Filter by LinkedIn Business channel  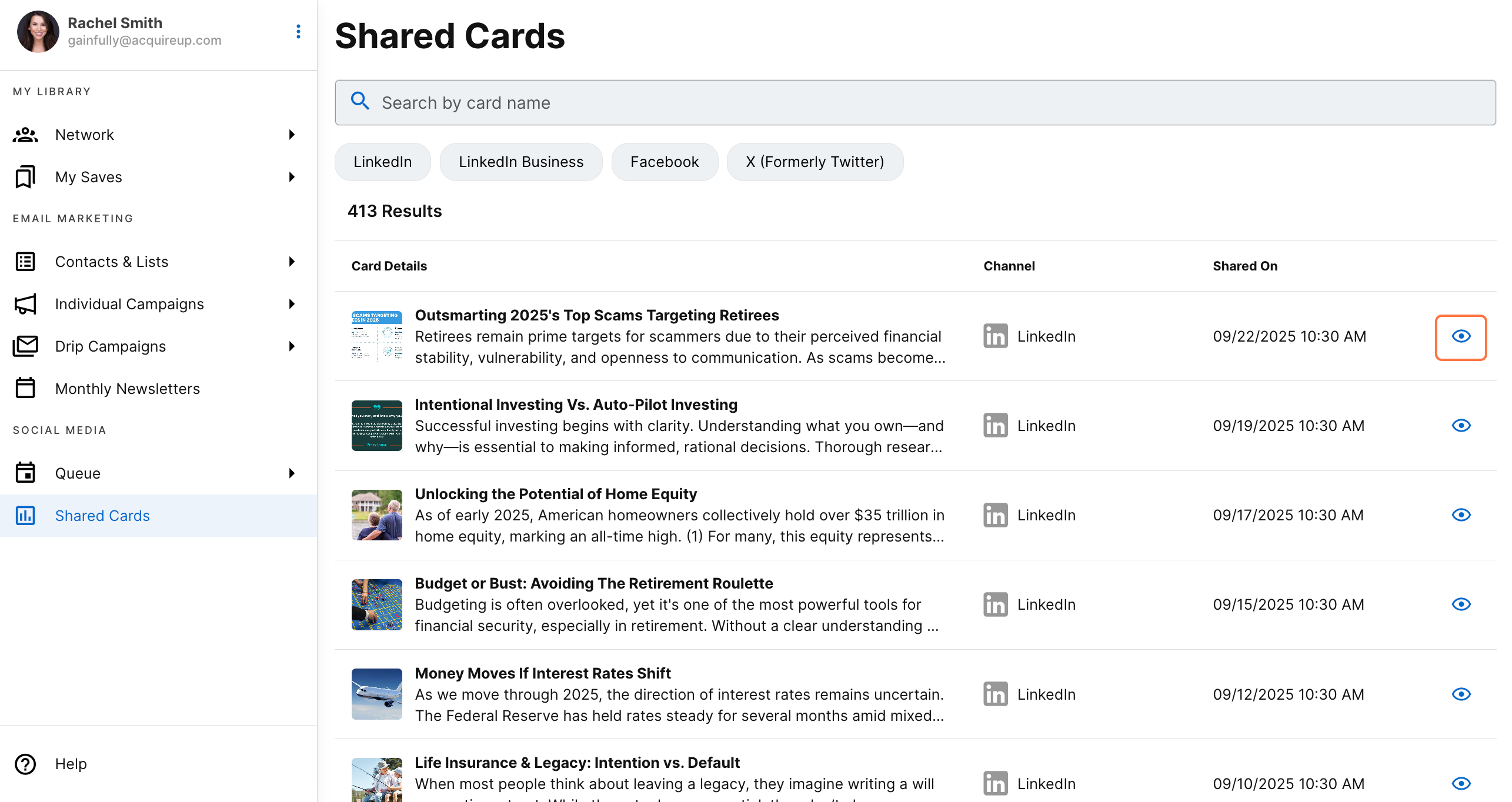[520, 162]
